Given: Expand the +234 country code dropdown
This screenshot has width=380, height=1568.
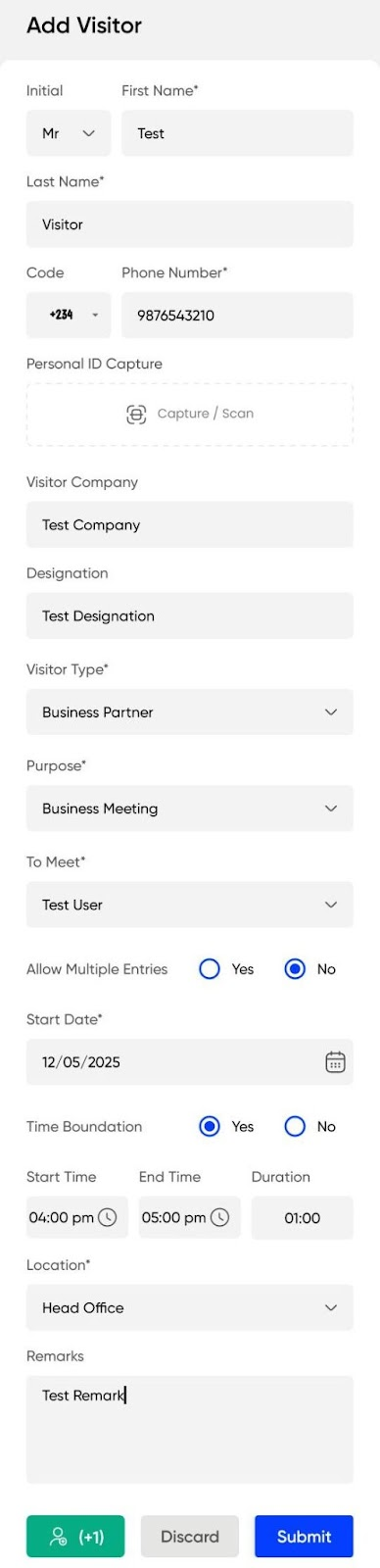Looking at the screenshot, I should click(69, 316).
